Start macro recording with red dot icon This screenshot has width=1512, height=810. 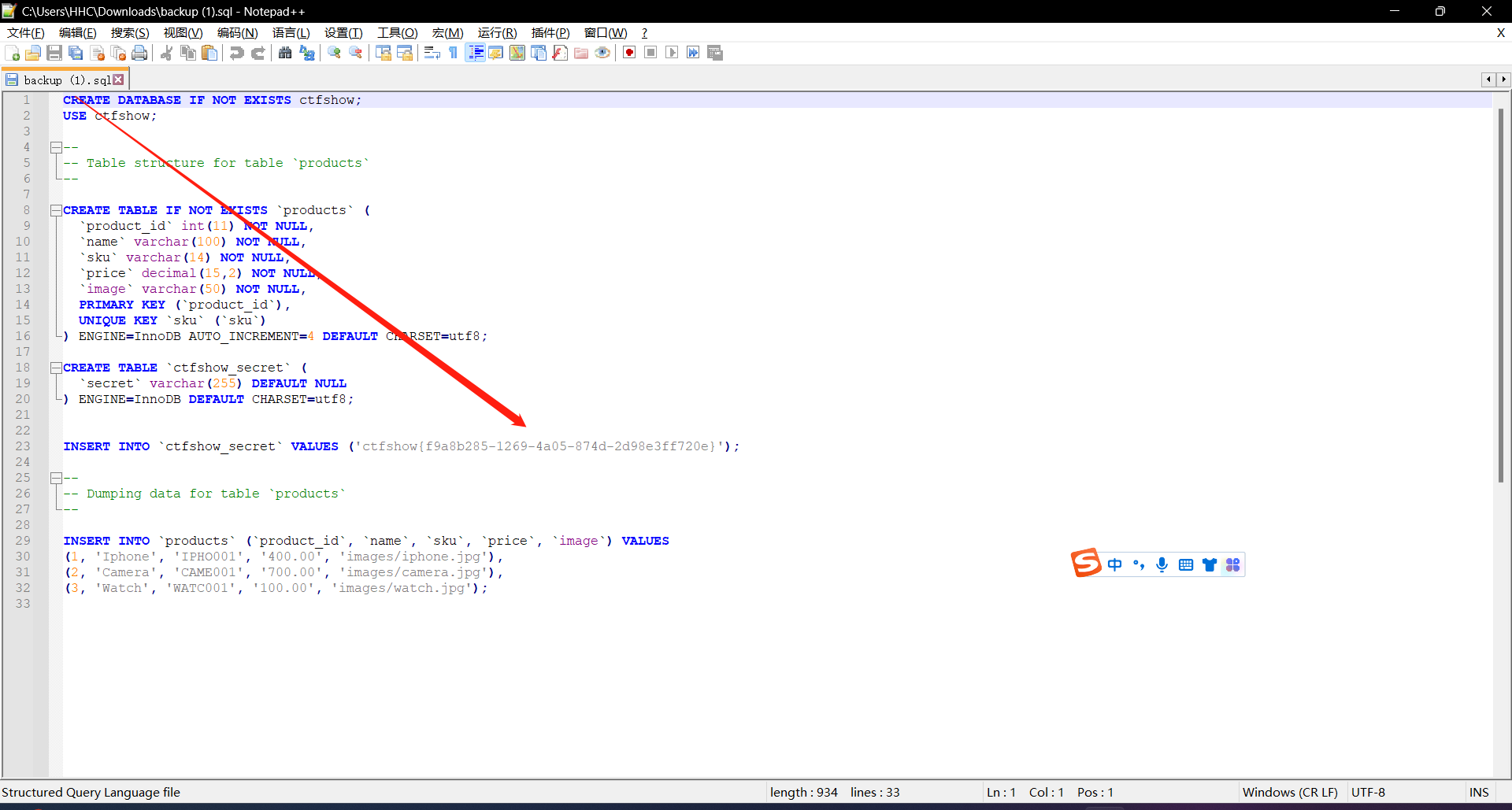click(x=629, y=53)
